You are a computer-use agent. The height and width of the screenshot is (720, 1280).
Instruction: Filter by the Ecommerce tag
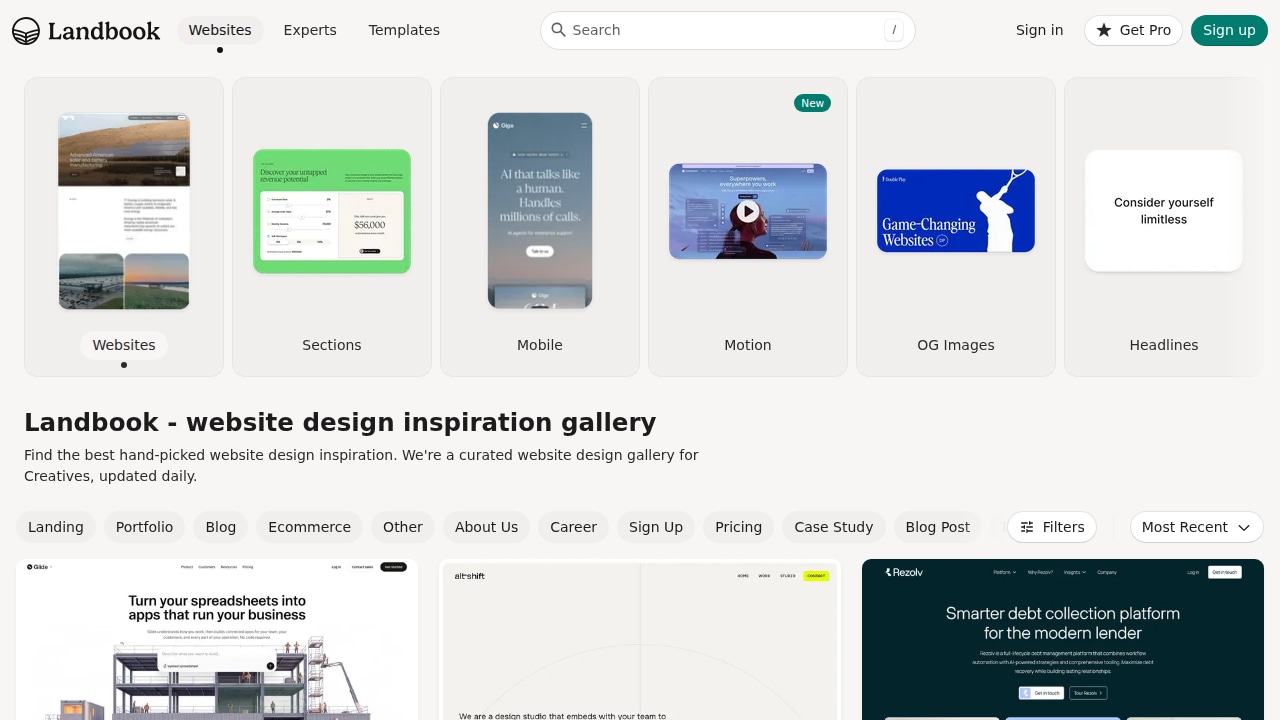[x=310, y=527]
